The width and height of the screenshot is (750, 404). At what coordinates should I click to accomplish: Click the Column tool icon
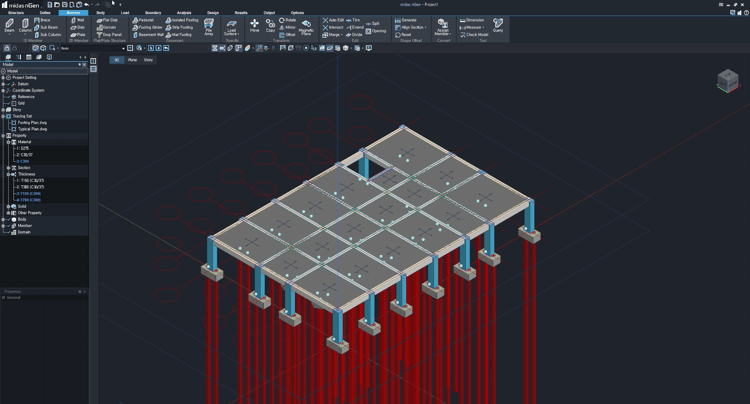coord(26,25)
